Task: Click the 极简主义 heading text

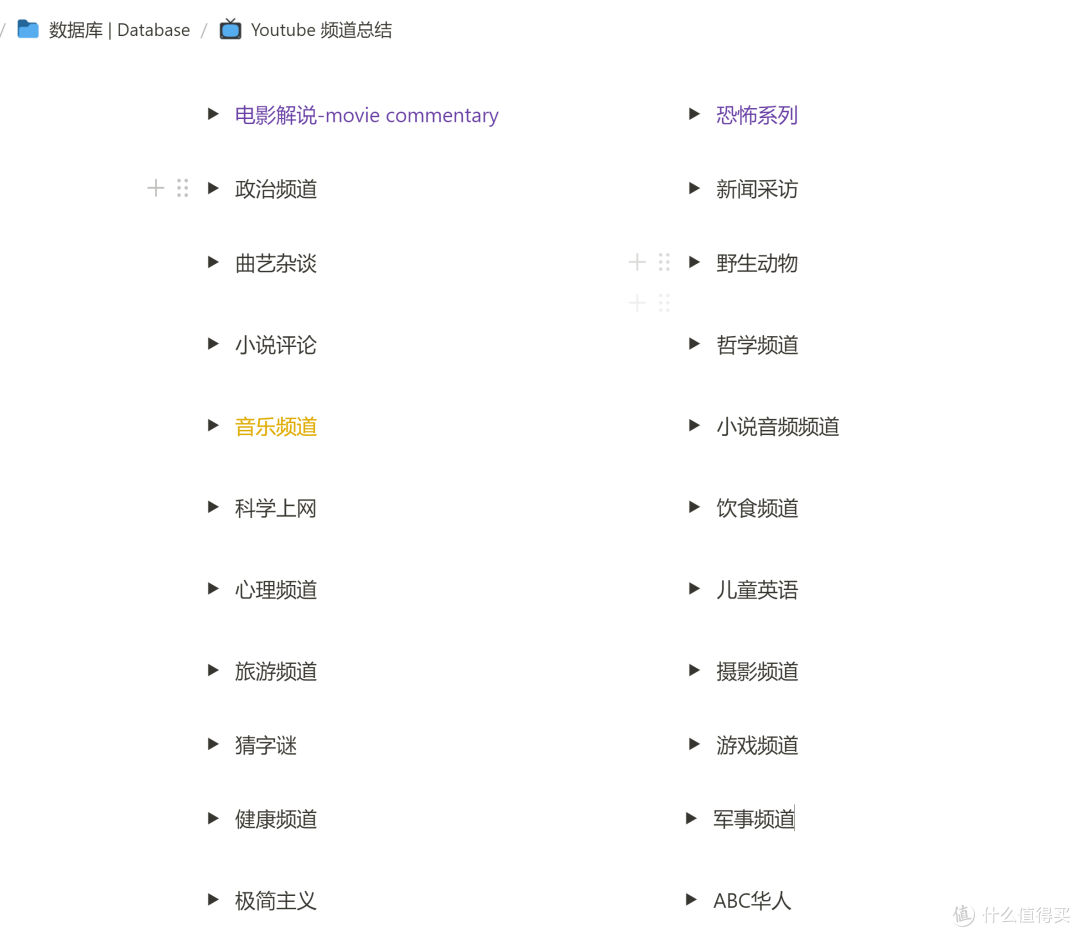Action: click(x=276, y=900)
